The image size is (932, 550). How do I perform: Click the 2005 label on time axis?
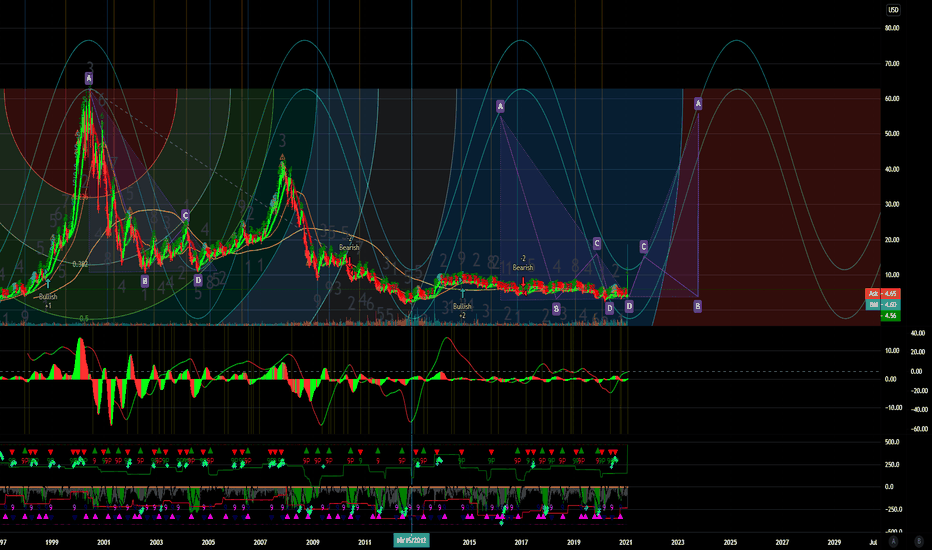tap(208, 542)
